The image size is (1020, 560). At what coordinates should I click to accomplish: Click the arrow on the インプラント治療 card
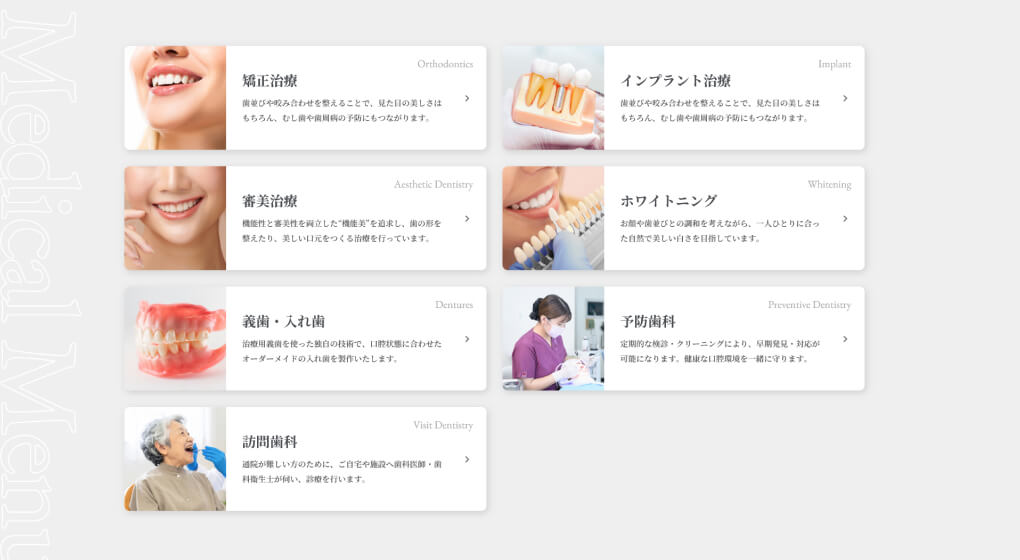845,98
